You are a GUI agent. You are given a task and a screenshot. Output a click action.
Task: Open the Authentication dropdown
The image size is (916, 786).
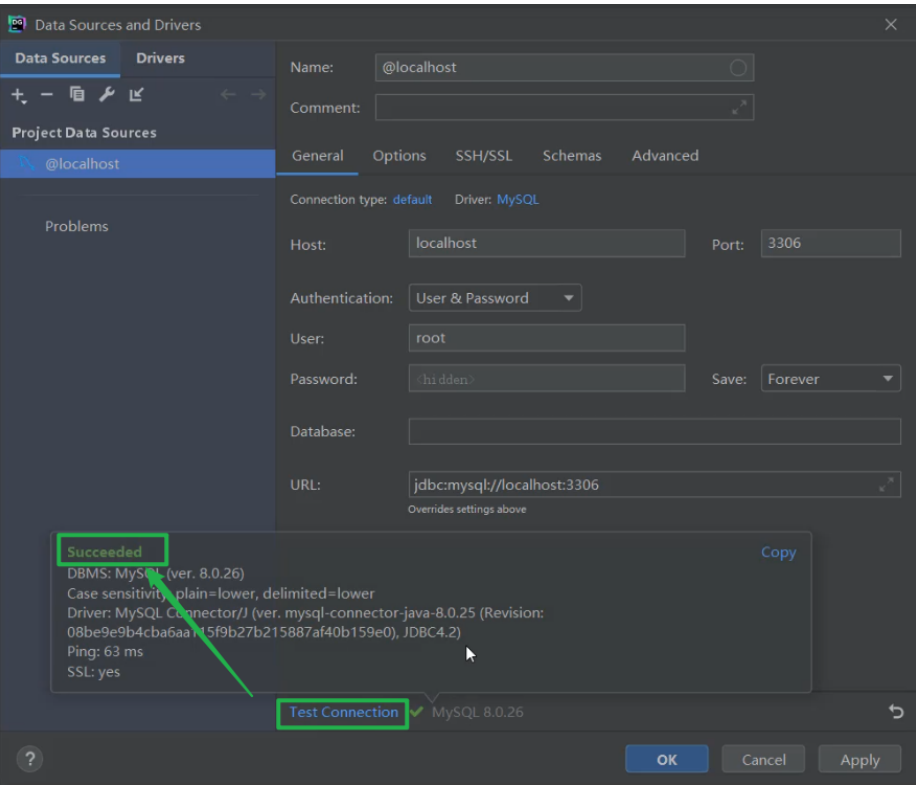click(495, 298)
